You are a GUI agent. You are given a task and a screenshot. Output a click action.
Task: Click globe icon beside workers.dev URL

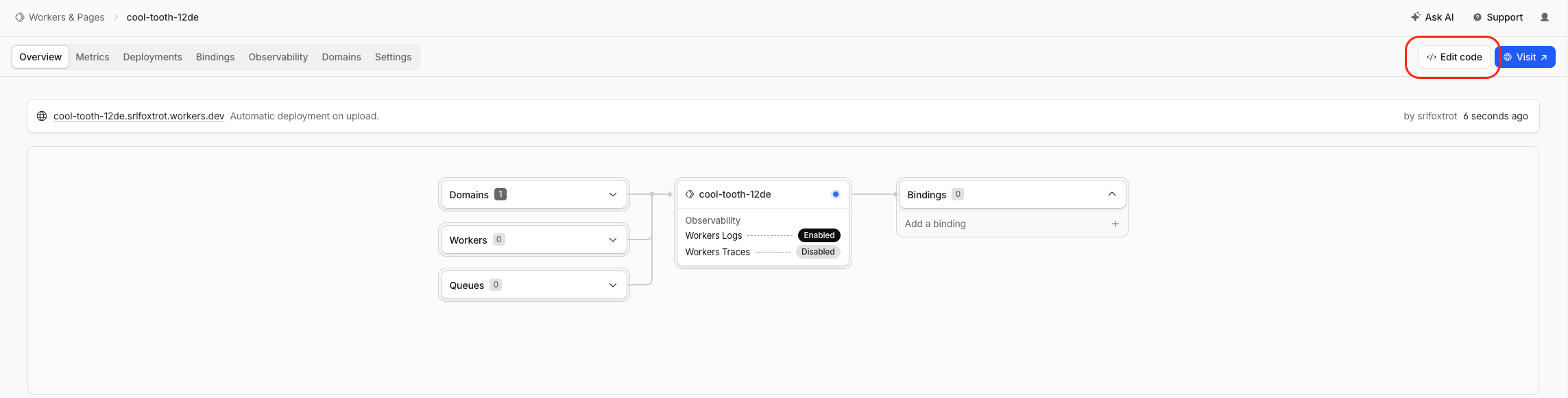[42, 116]
